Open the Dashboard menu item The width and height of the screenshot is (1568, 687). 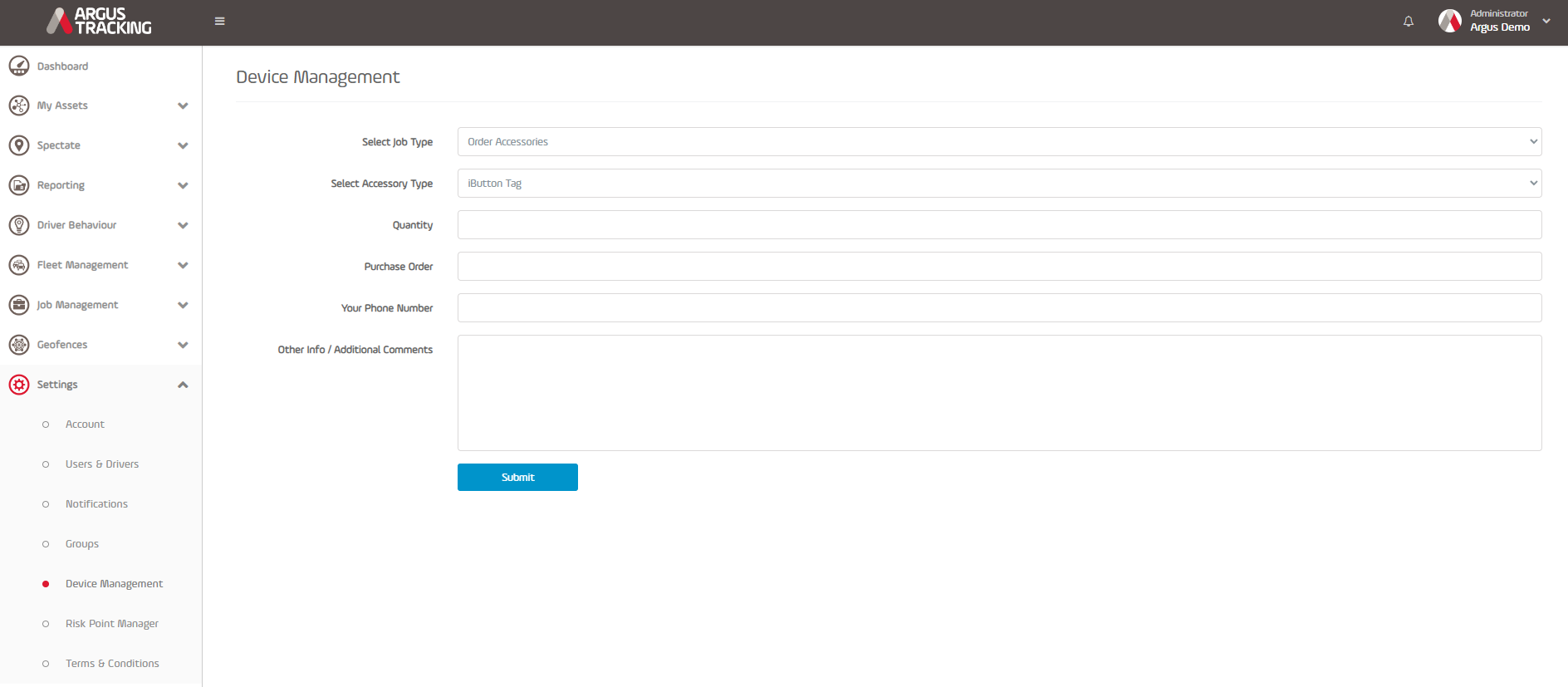(62, 66)
